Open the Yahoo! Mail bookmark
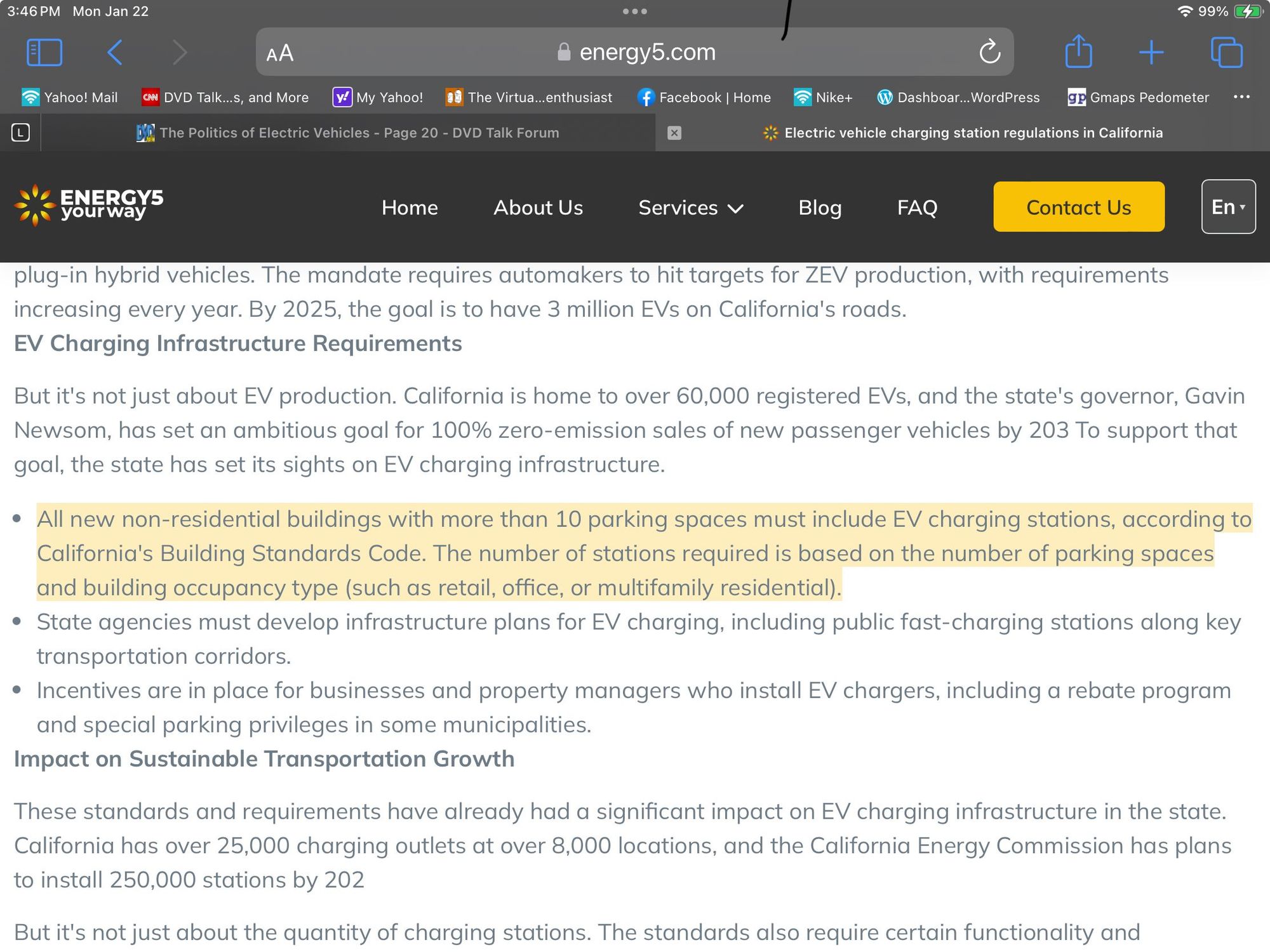Viewport: 1270px width, 952px height. pos(70,97)
